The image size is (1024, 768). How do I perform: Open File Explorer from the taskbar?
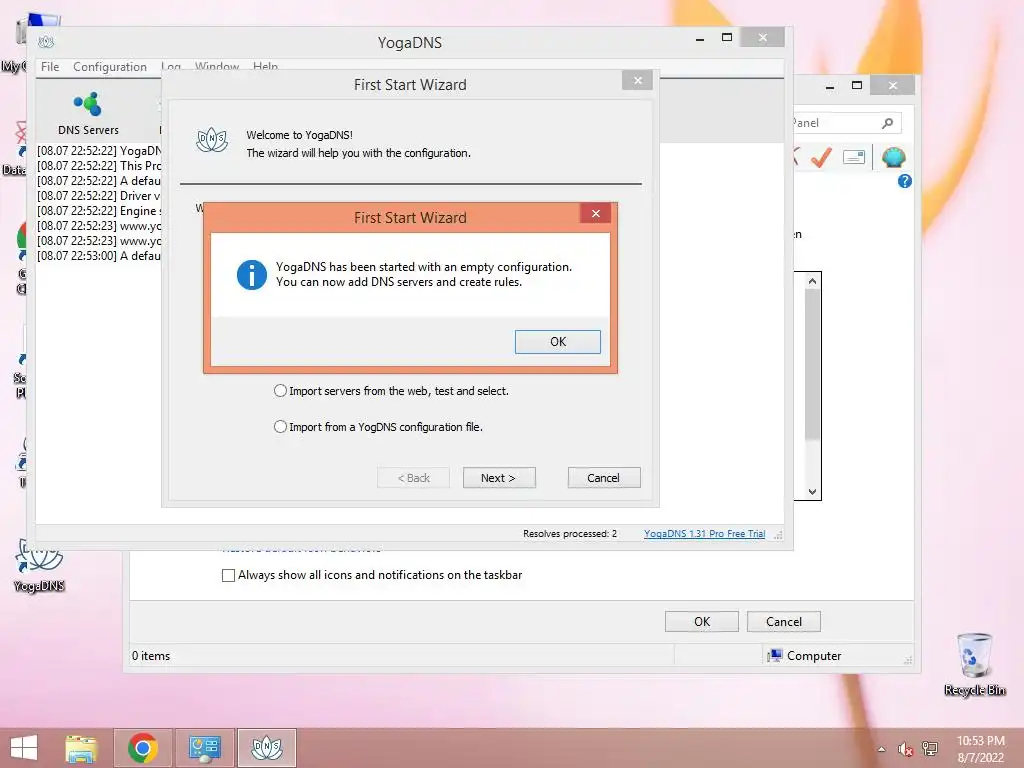[81, 748]
